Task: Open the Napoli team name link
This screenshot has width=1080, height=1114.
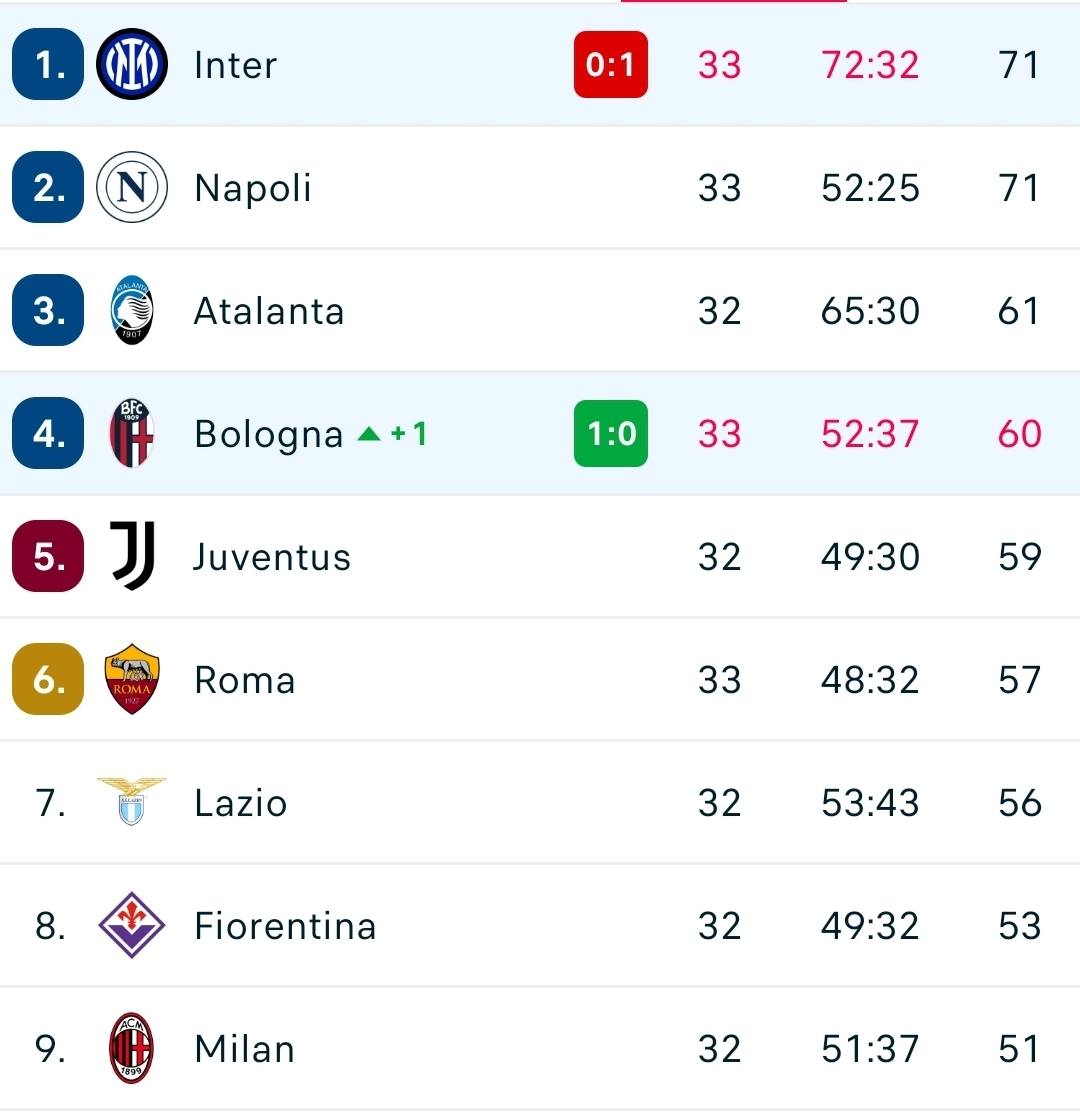Action: [x=253, y=188]
